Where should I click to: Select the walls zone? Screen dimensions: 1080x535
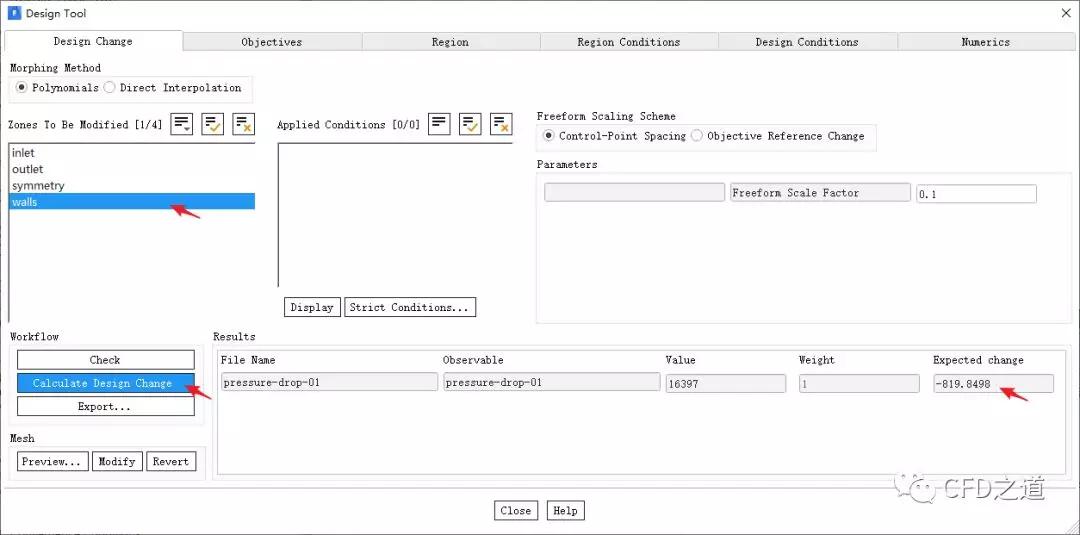pos(132,202)
